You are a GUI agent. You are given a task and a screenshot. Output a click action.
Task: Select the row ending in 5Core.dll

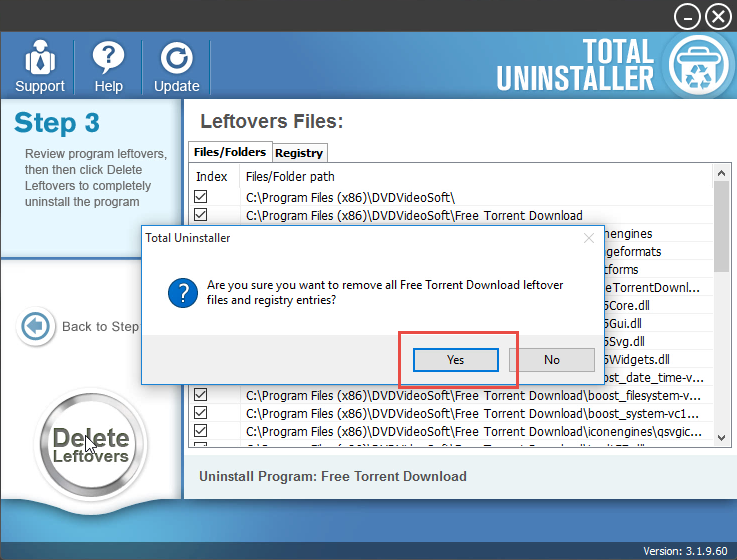coord(627,306)
